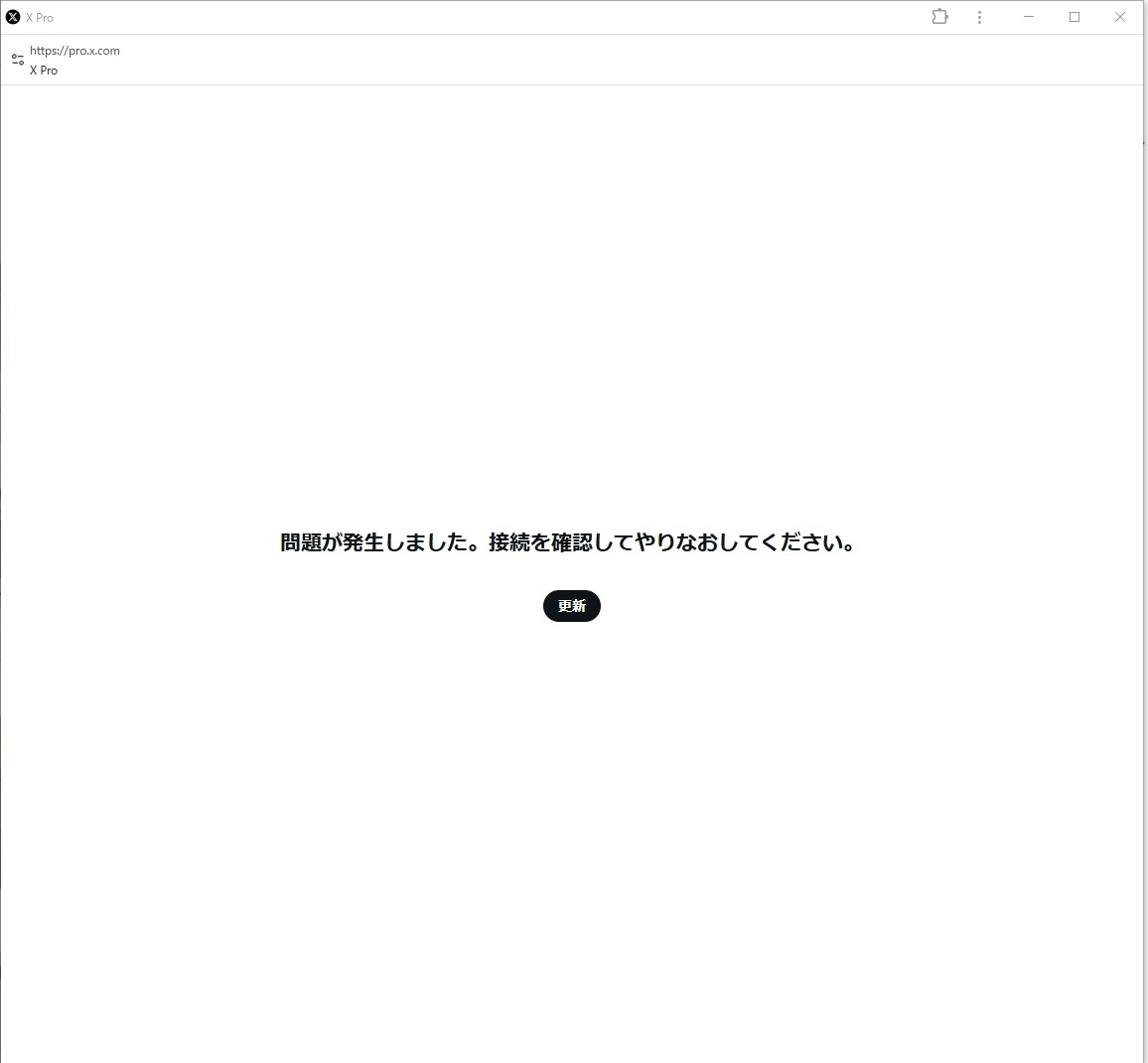Click the gap between Extensions and menu icons
The width and height of the screenshot is (1148, 1063).
tap(960, 17)
